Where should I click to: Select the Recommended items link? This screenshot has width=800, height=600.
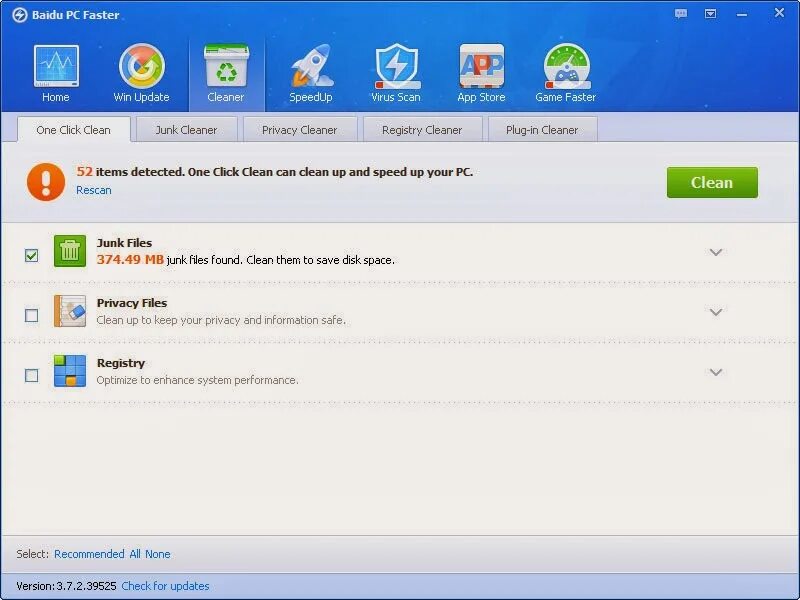tap(89, 554)
